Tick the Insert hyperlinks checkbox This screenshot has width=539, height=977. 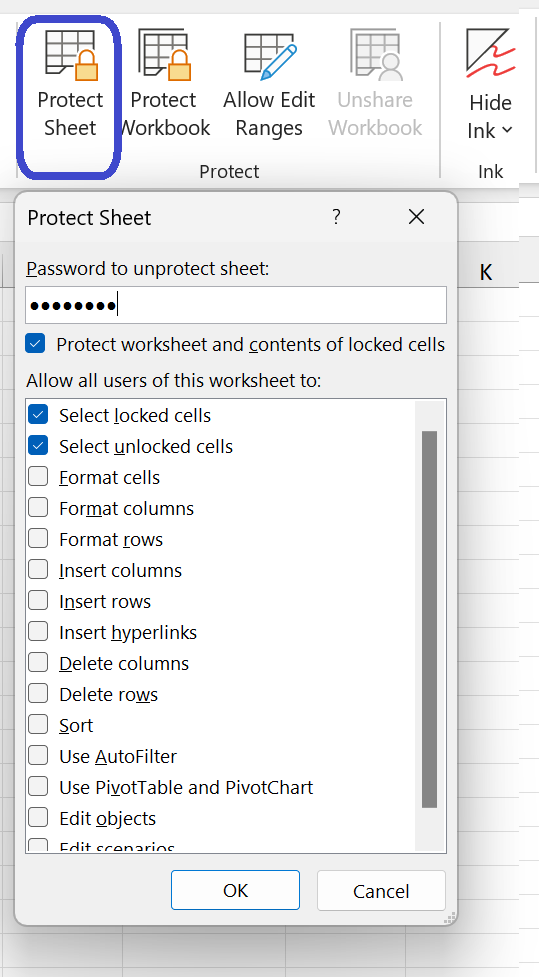tap(38, 632)
